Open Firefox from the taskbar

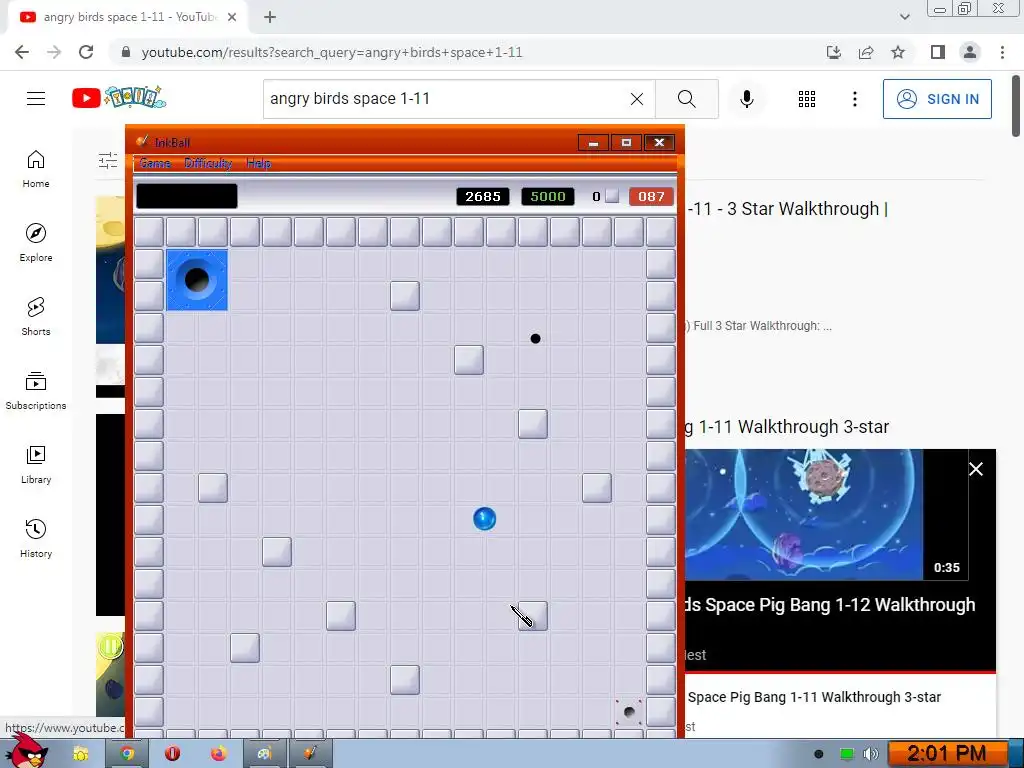click(x=218, y=754)
